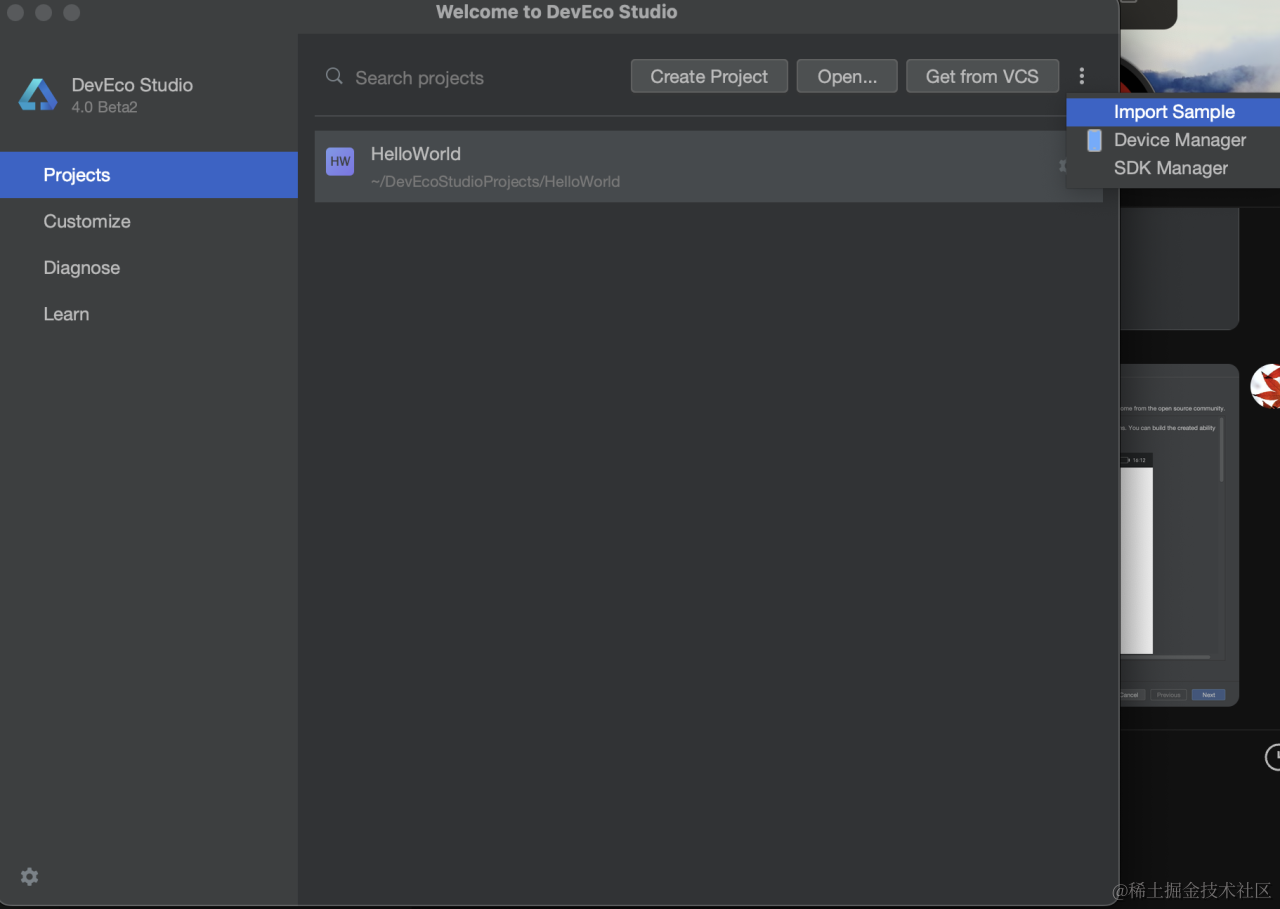Viewport: 1280px width, 909px height.
Task: Switch to the Projects tab
Action: (x=149, y=175)
